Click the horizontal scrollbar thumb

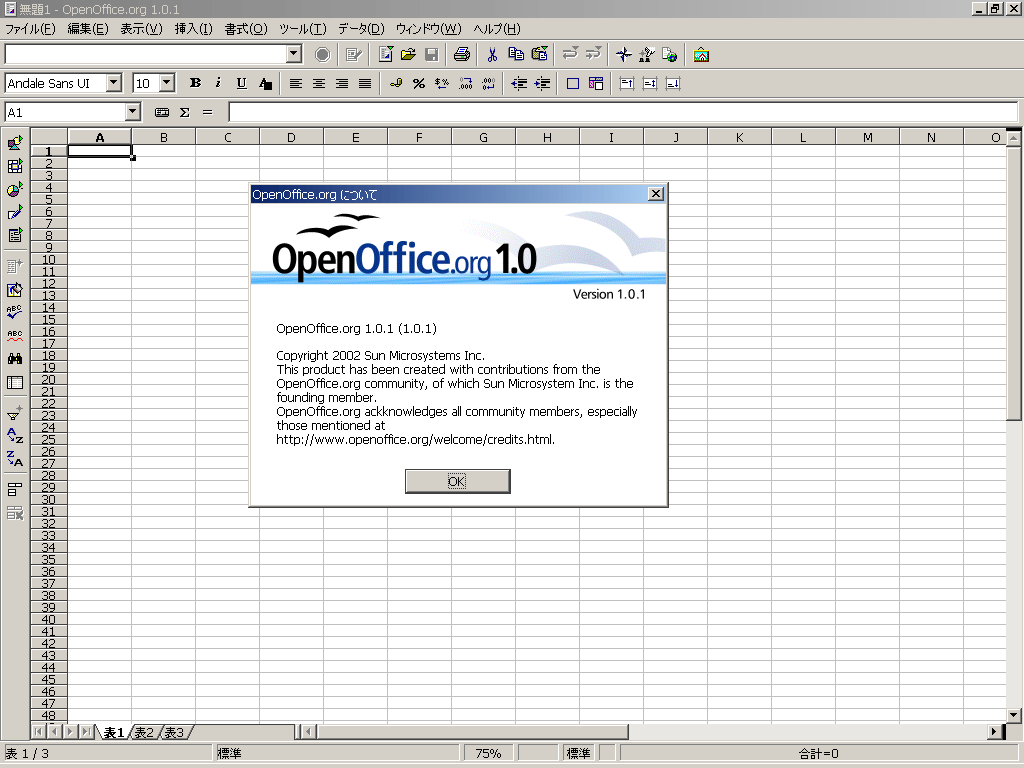coord(473,731)
